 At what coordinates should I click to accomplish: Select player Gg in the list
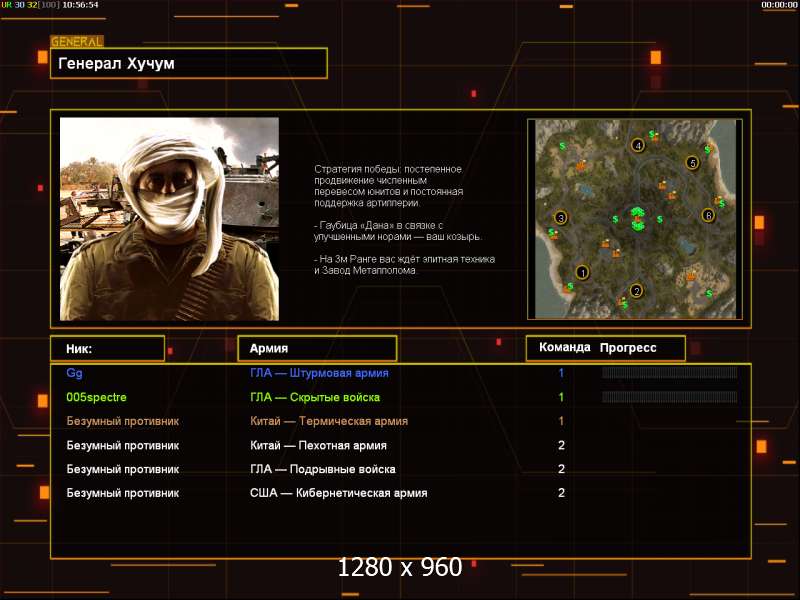(x=75, y=373)
